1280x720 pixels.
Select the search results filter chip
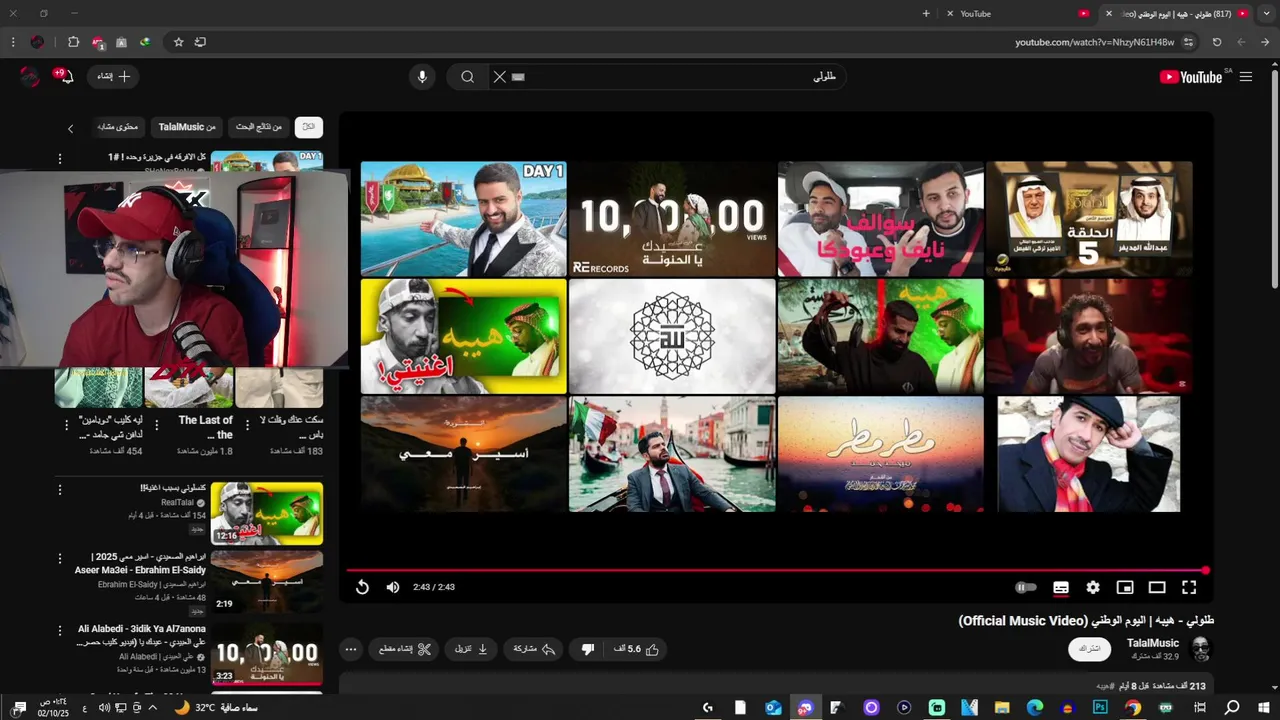259,127
